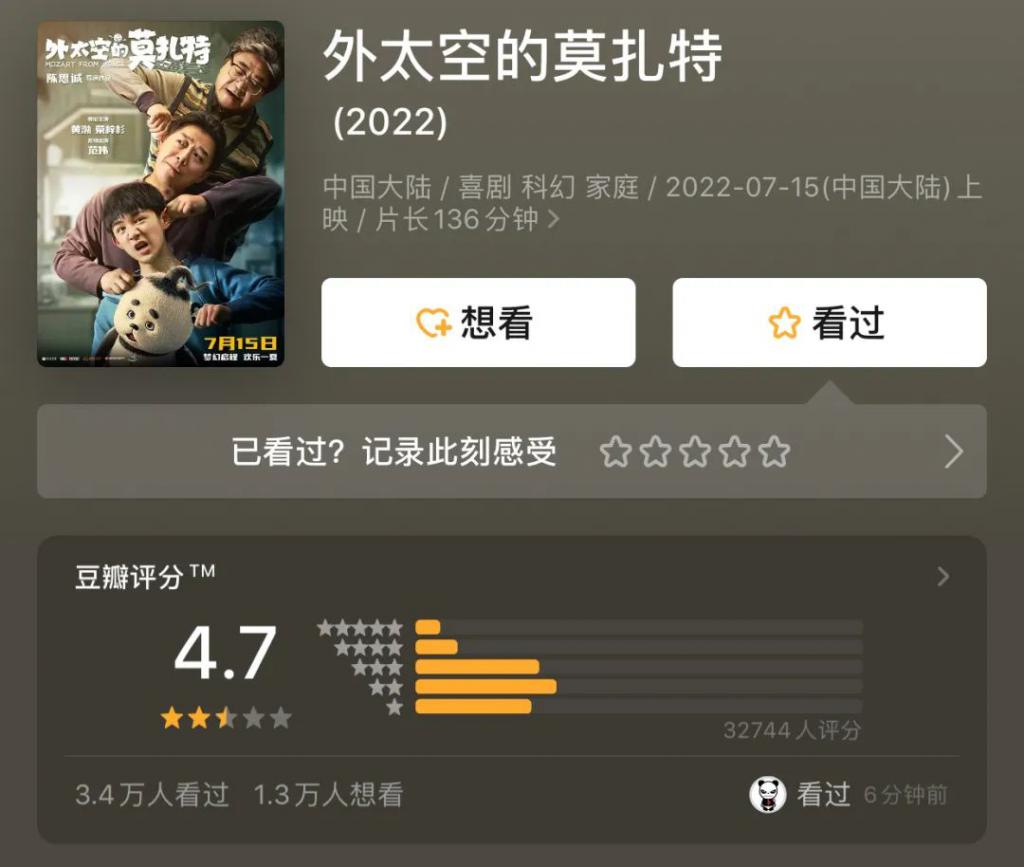Click the two-star rating distribution bar
The image size is (1024, 867).
[639, 686]
